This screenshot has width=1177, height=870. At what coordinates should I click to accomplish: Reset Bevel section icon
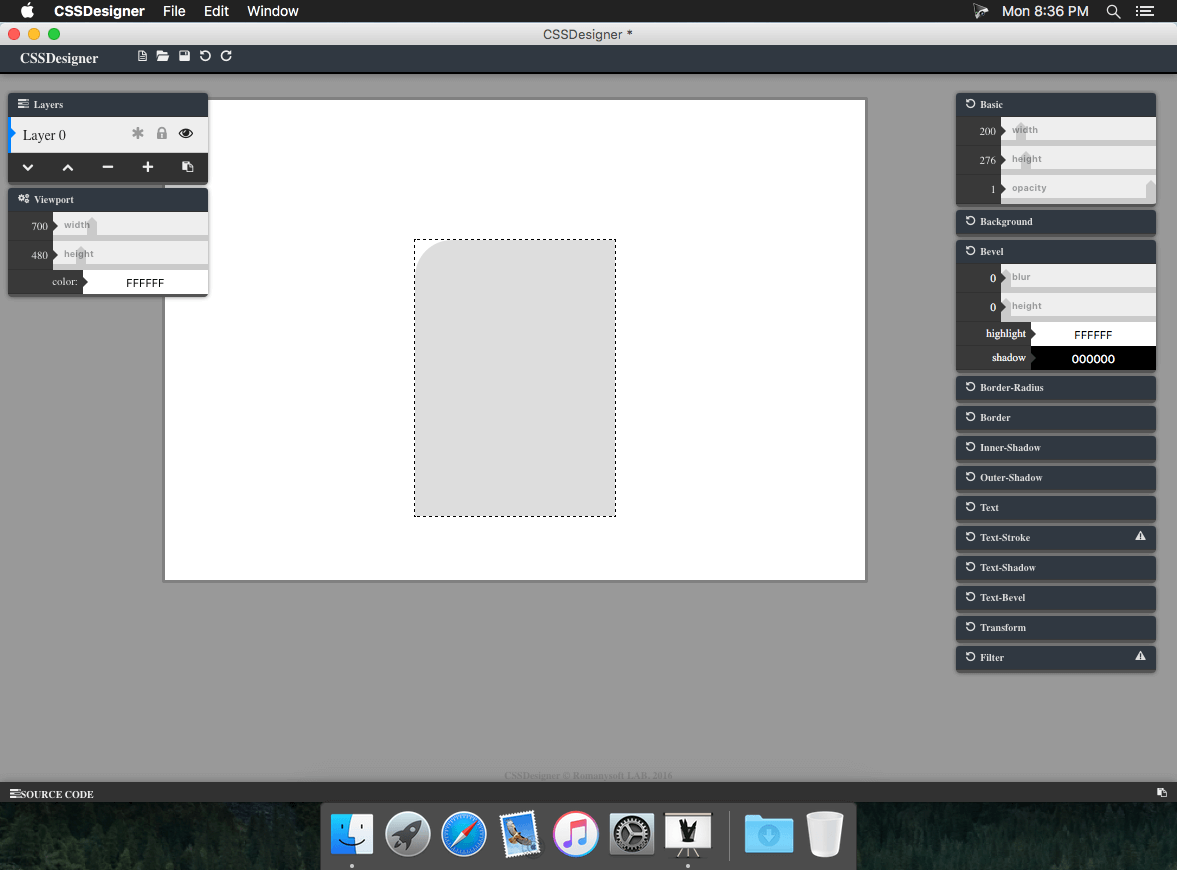(x=970, y=251)
